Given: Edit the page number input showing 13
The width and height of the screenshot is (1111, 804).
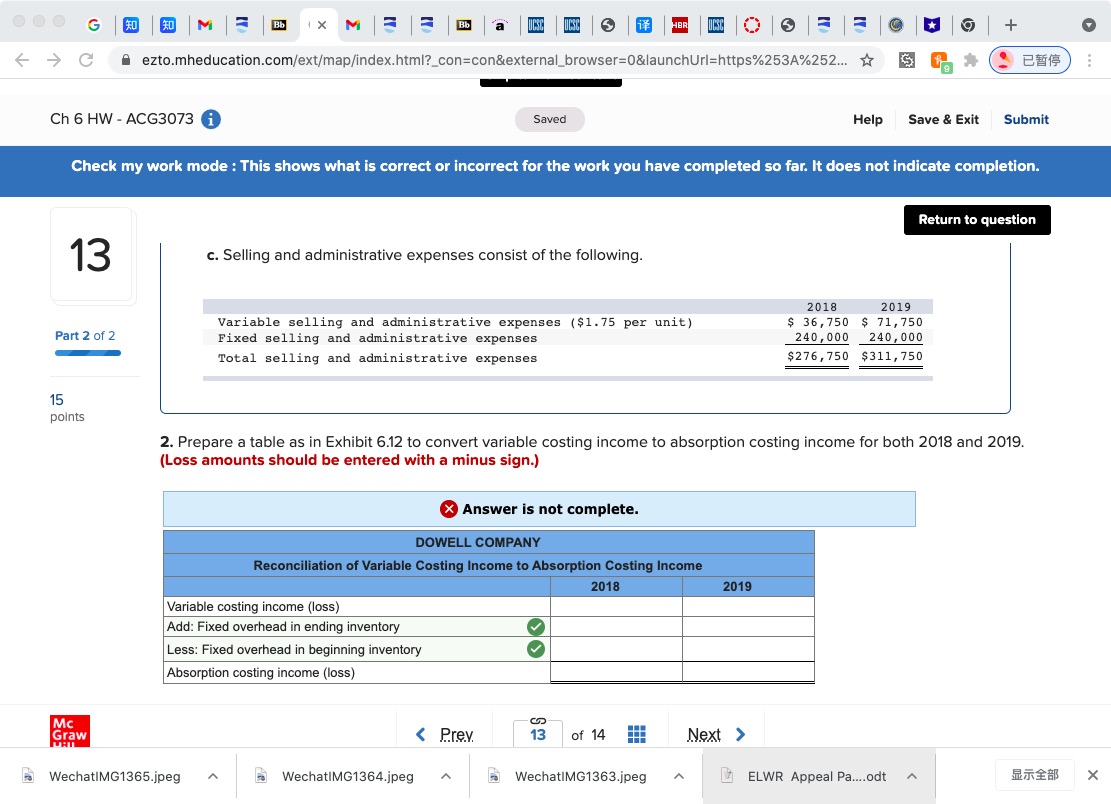Looking at the screenshot, I should (538, 735).
